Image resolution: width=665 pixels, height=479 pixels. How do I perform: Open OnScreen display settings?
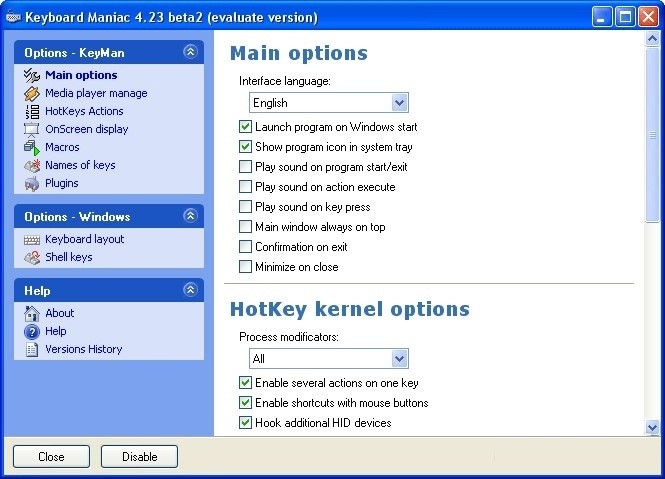coord(87,129)
